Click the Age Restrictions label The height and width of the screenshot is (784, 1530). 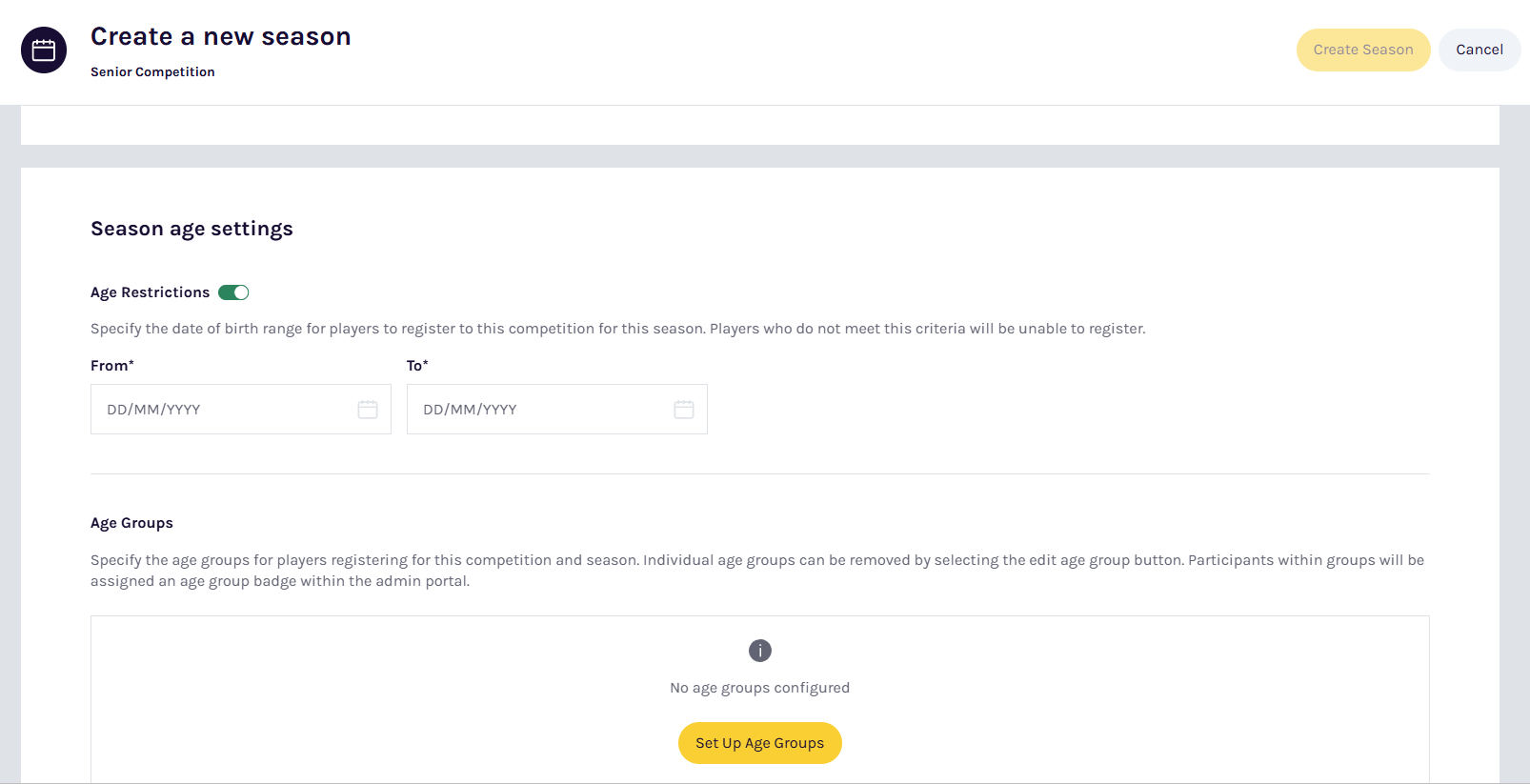[x=150, y=292]
